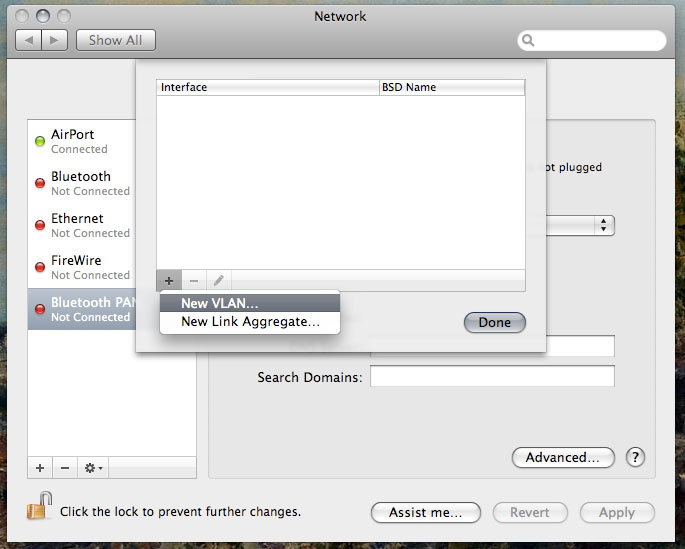Click the add virtual interface plus button
Image resolution: width=685 pixels, height=549 pixels.
169,280
